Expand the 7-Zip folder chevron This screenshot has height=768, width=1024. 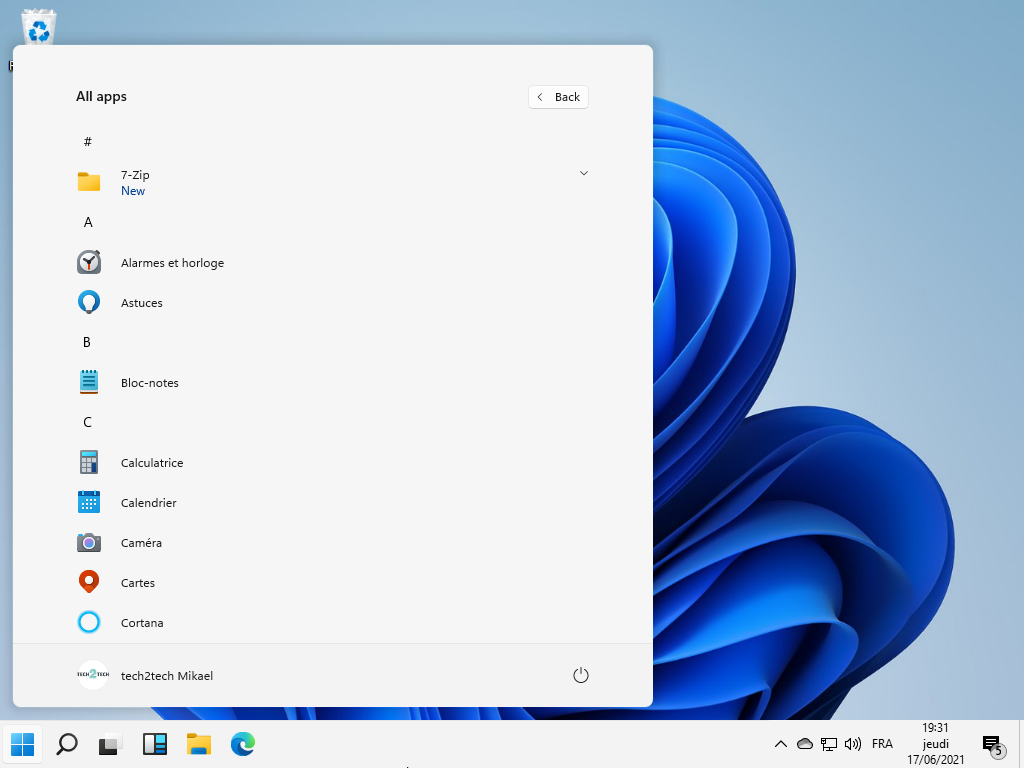click(584, 173)
